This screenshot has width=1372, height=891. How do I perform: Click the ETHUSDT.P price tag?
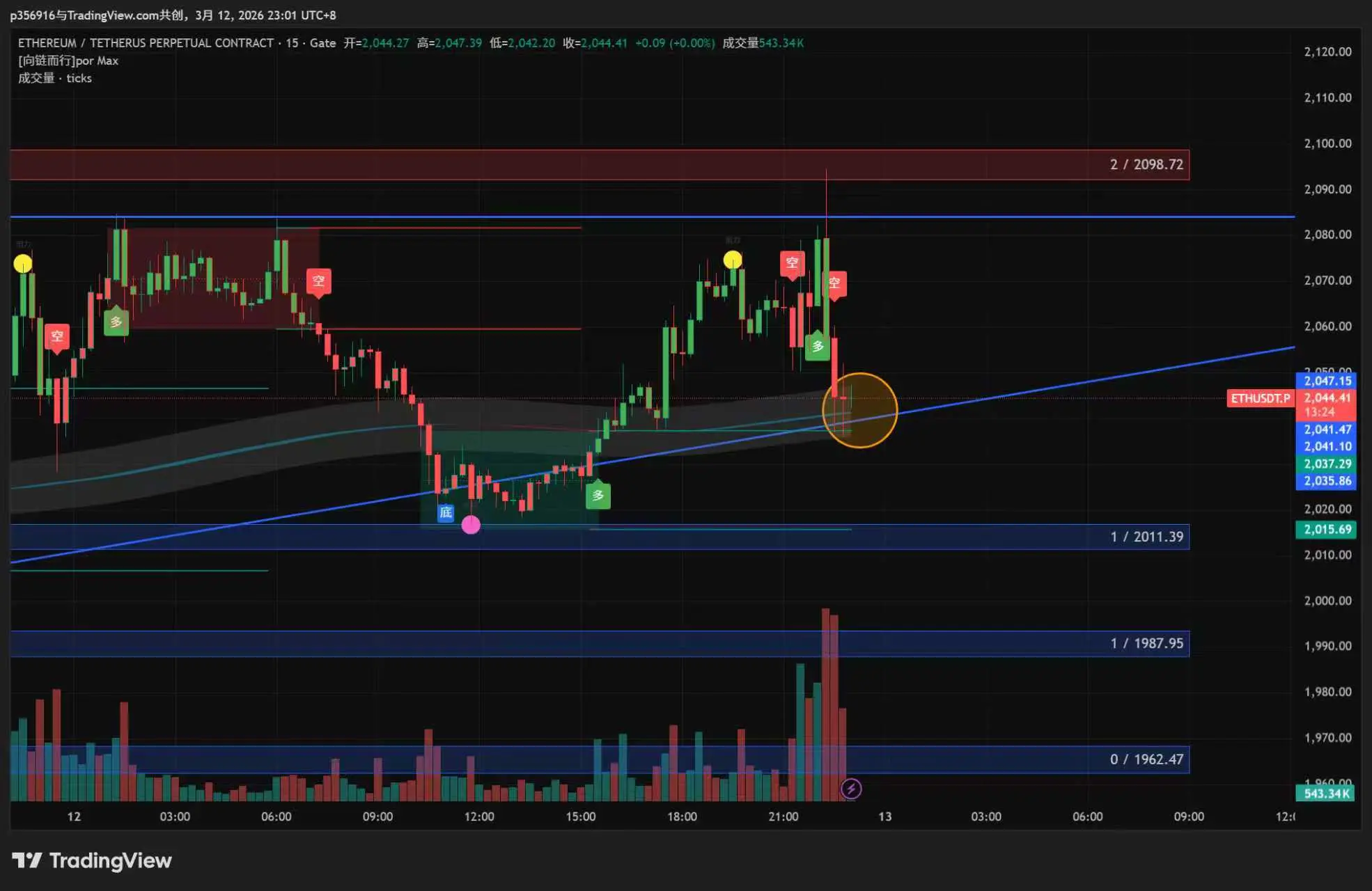point(1260,398)
